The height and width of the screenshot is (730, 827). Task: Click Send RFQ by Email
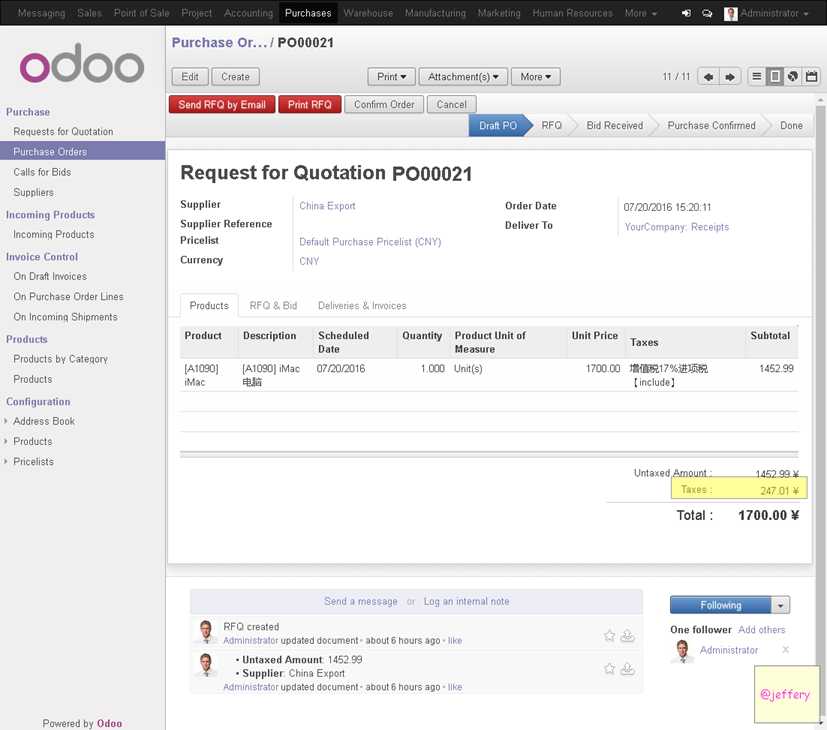pyautogui.click(x=222, y=104)
